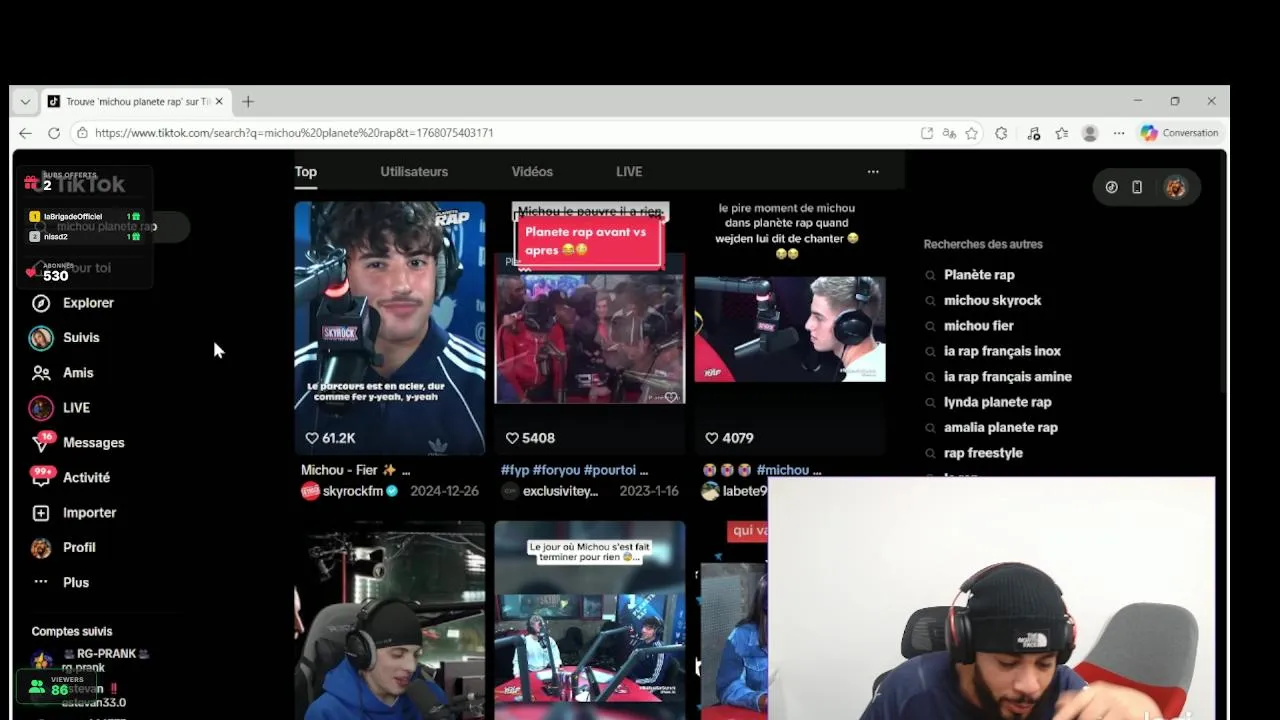
Task: Search suggestion lynda planete rap
Action: point(997,402)
